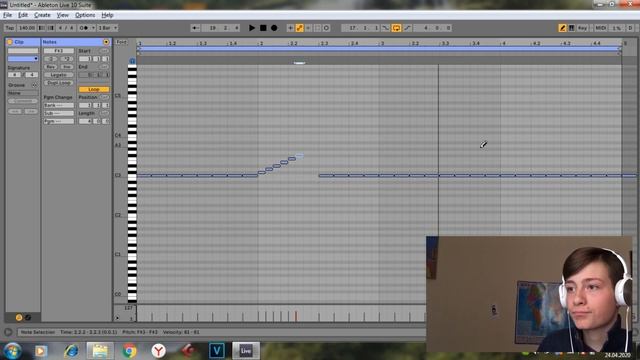
Task: Select the 140.00 tempo field
Action: (27, 28)
